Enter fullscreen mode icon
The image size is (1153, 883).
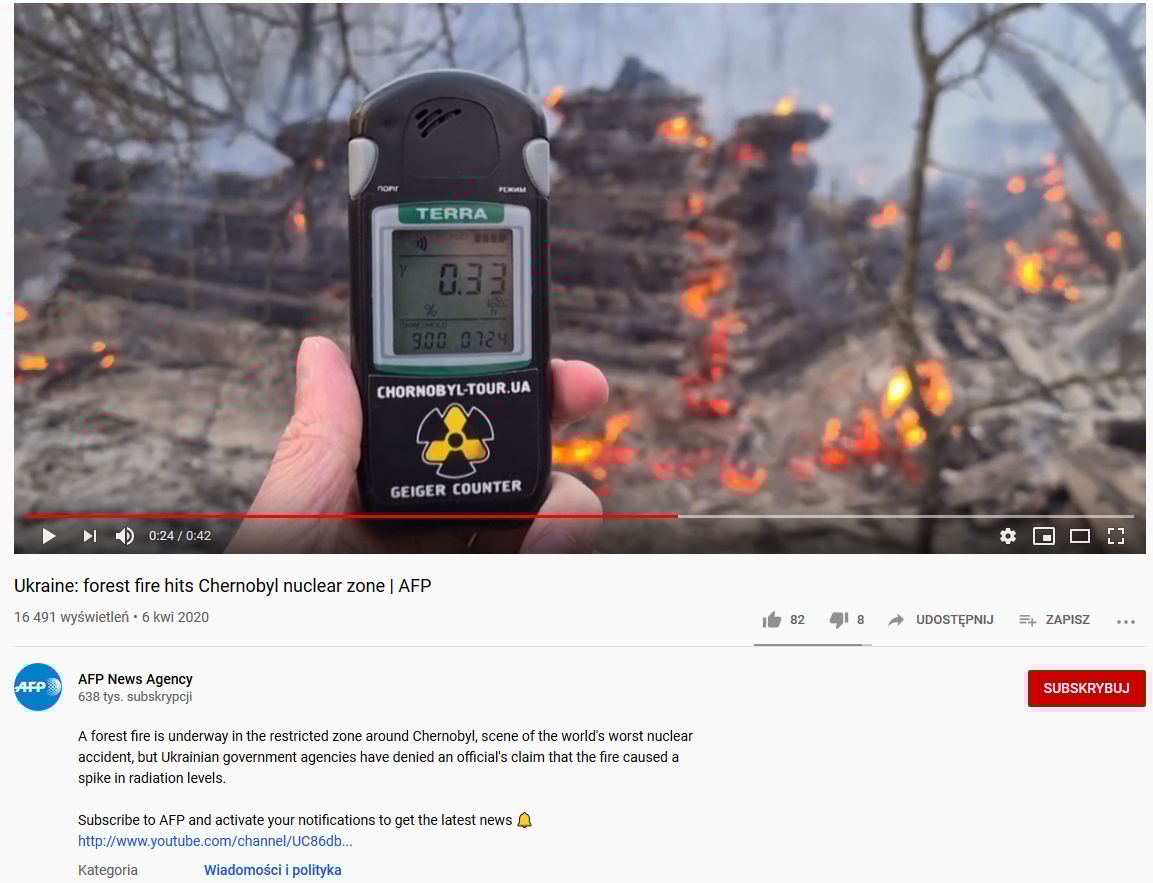coord(1115,536)
